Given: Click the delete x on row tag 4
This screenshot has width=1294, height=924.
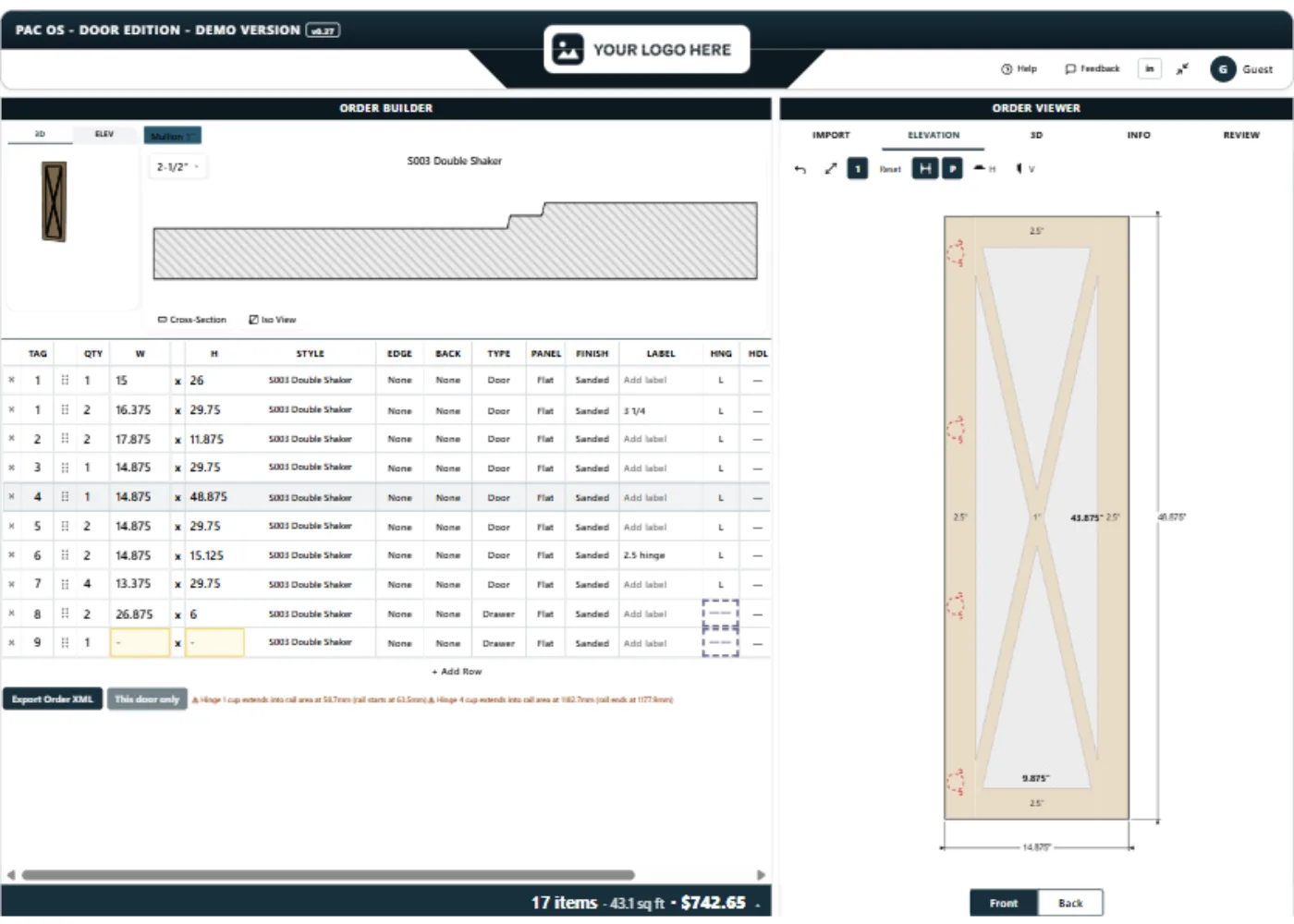Looking at the screenshot, I should 11,497.
